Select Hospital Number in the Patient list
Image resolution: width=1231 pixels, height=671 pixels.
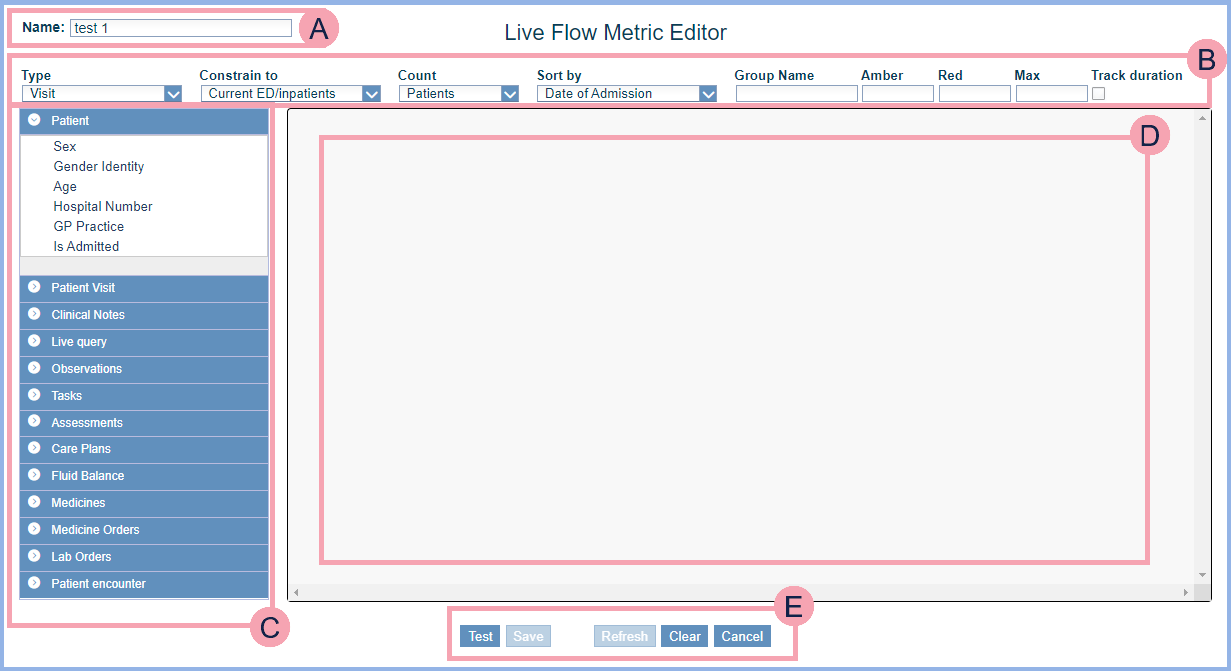pos(103,207)
